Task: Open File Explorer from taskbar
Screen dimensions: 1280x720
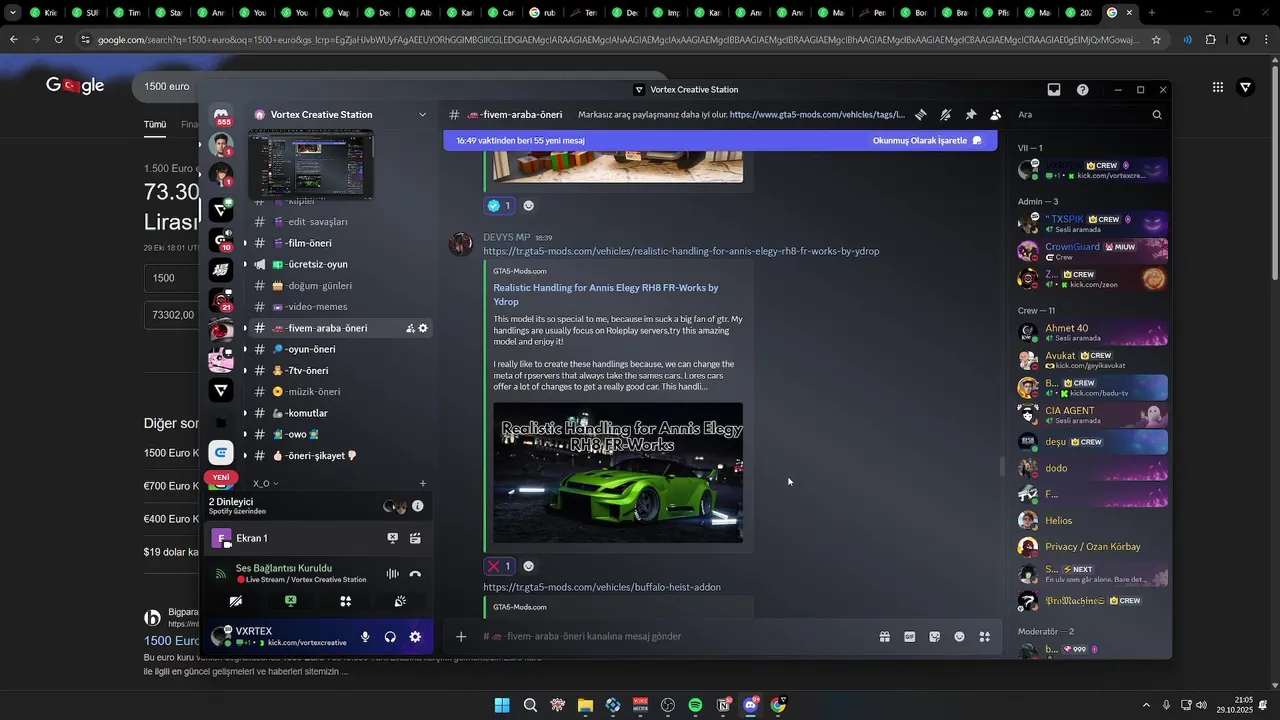Action: point(585,705)
